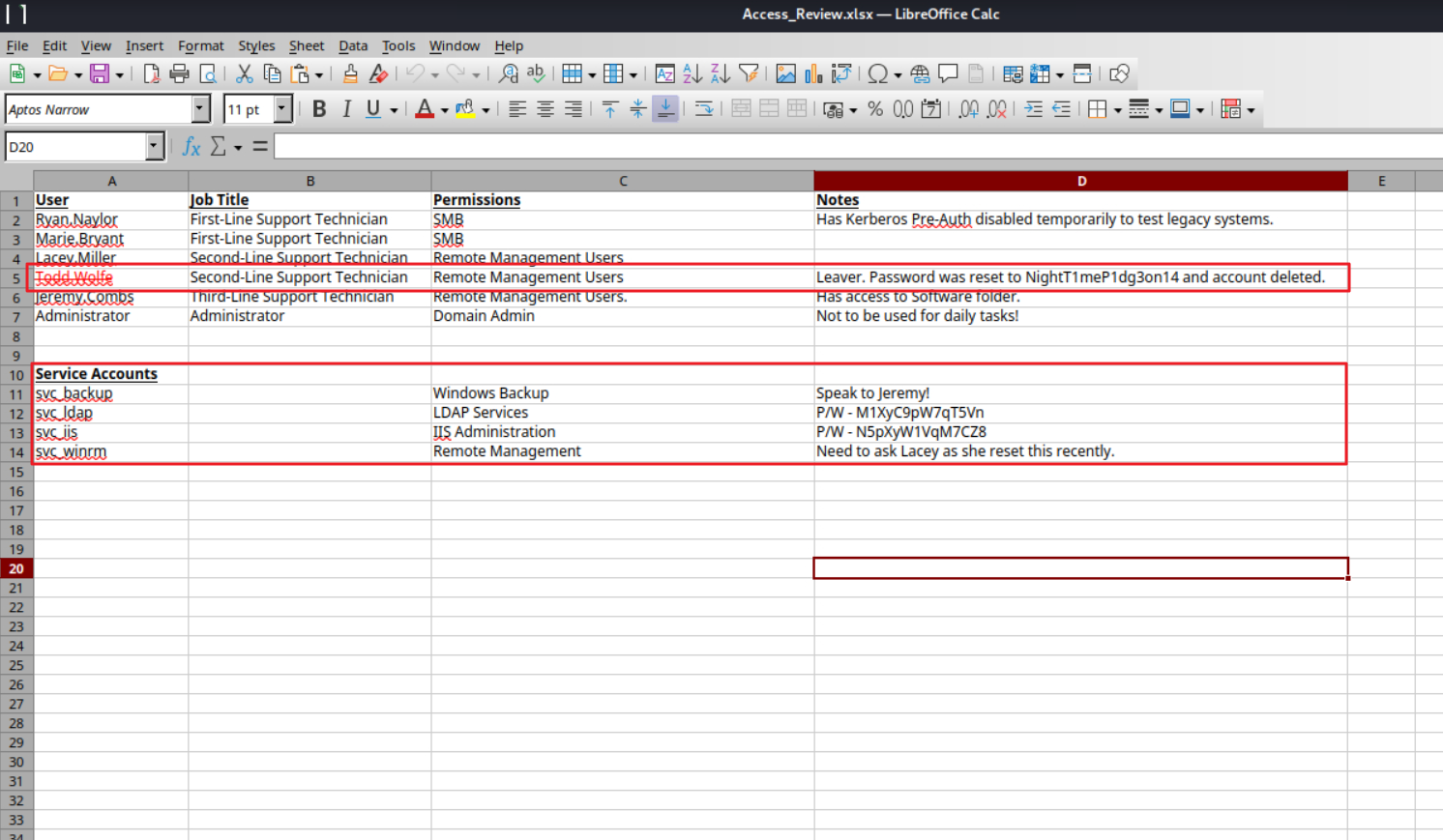Click Format as Percent icon
Image resolution: width=1443 pixels, height=840 pixels.
875,110
